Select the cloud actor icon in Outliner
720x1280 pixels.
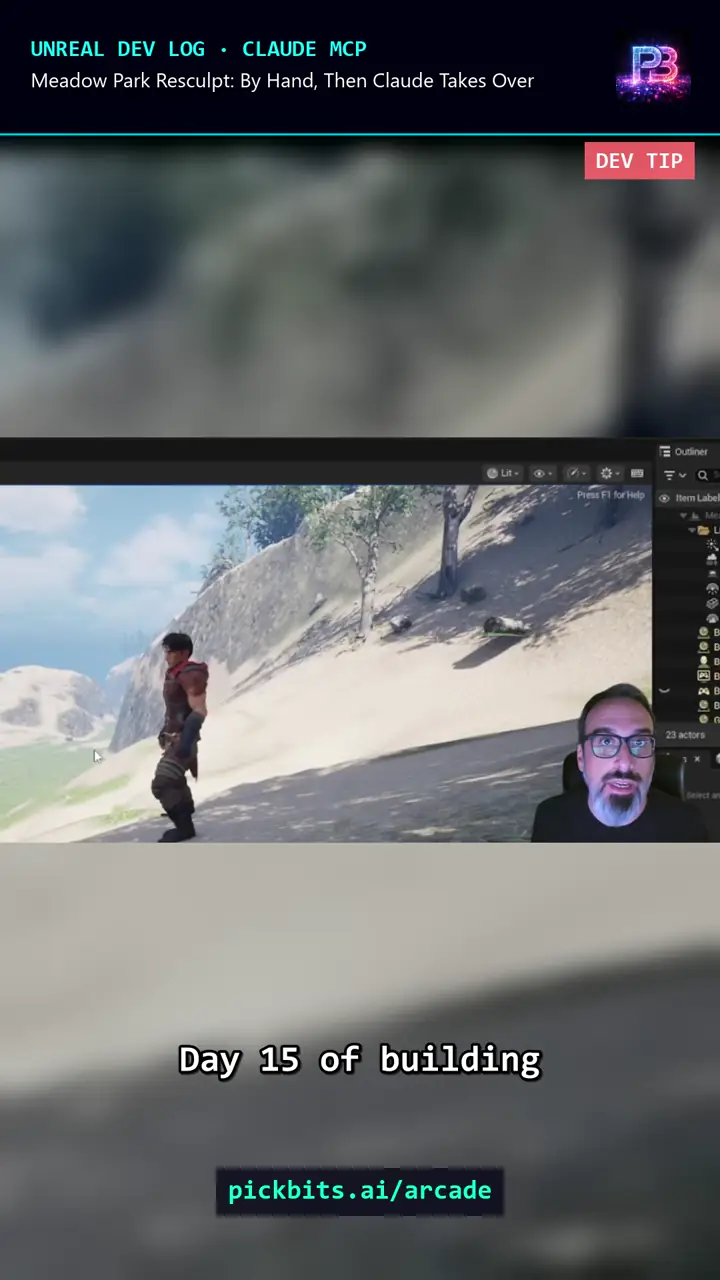coord(712,559)
